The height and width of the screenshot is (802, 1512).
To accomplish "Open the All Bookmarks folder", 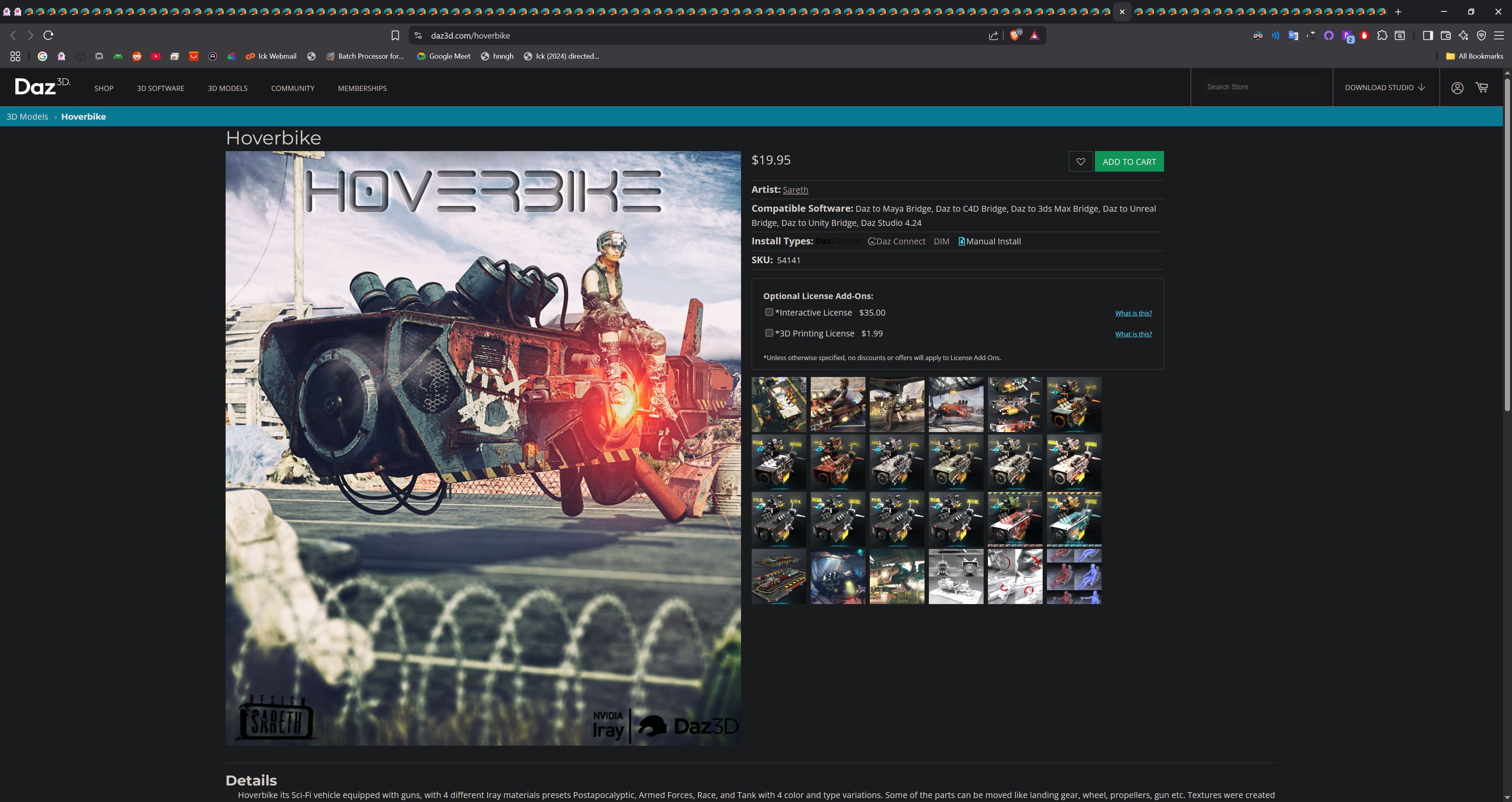I will [x=1475, y=56].
